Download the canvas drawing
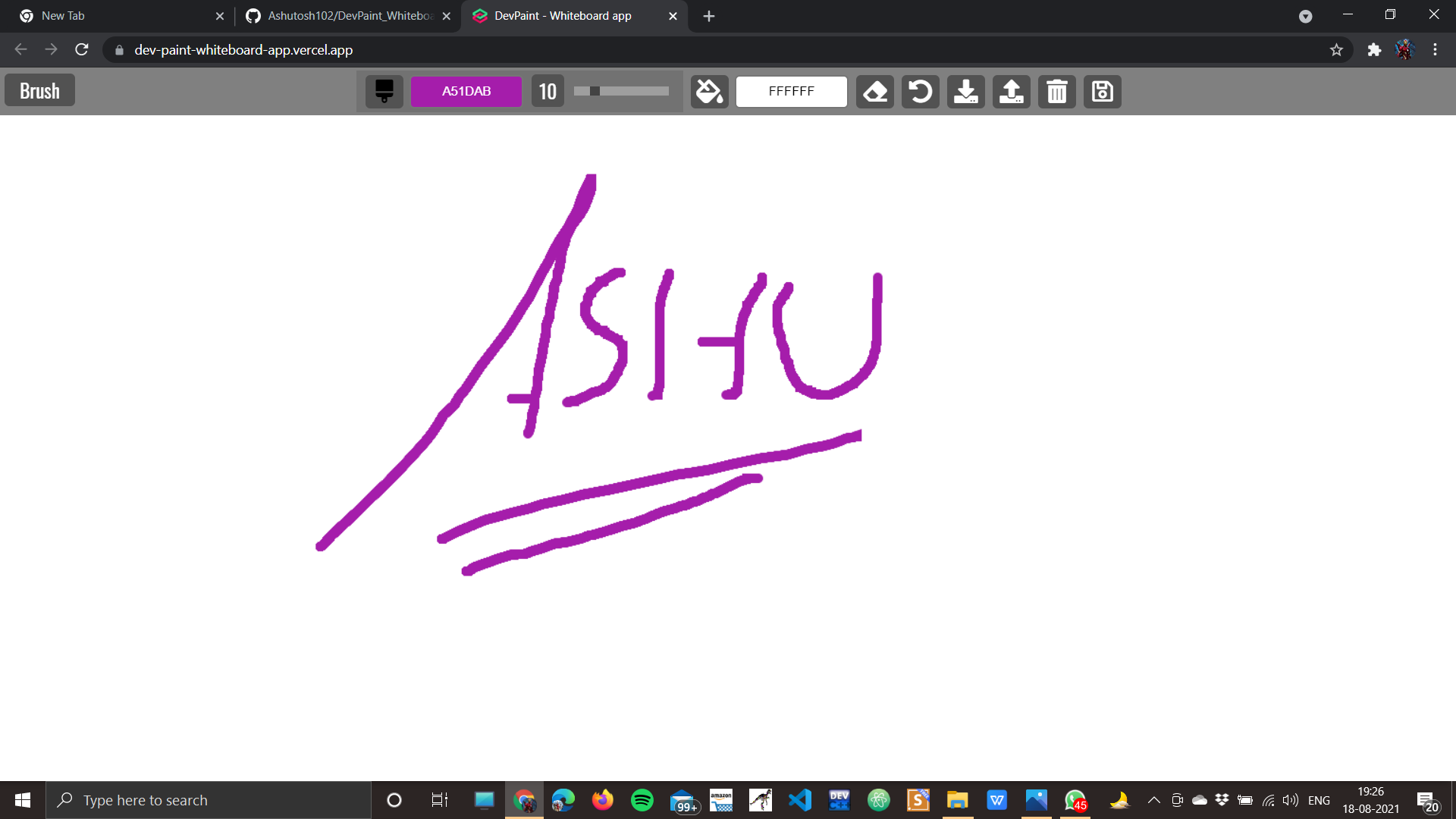This screenshot has width=1456, height=819. pos(965,91)
